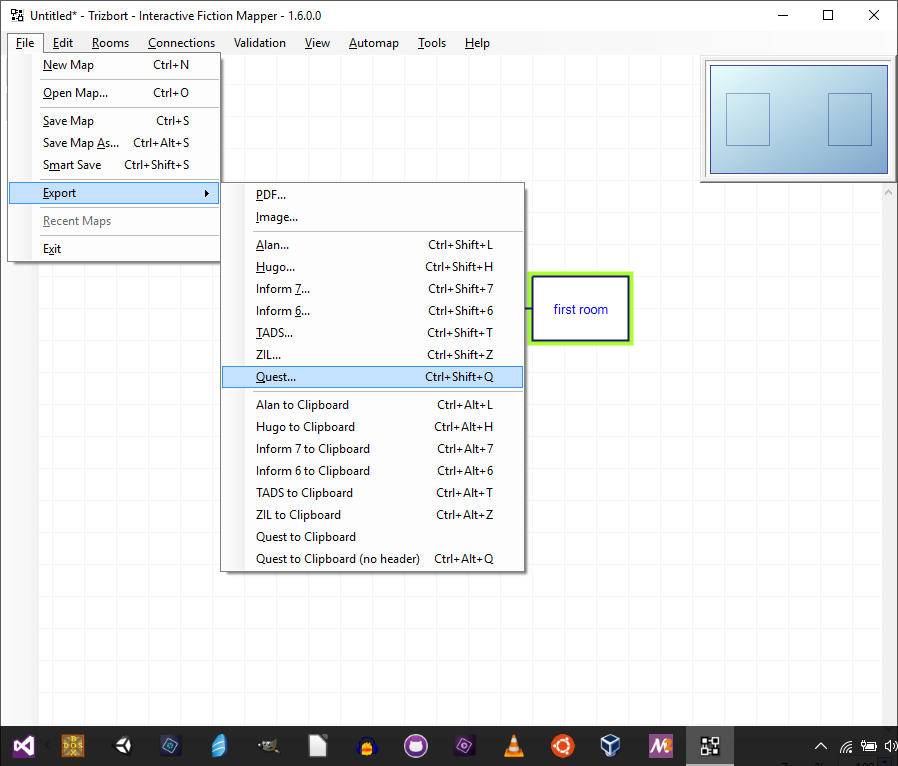
Task: Open VirtualBox from the taskbar
Action: (611, 746)
